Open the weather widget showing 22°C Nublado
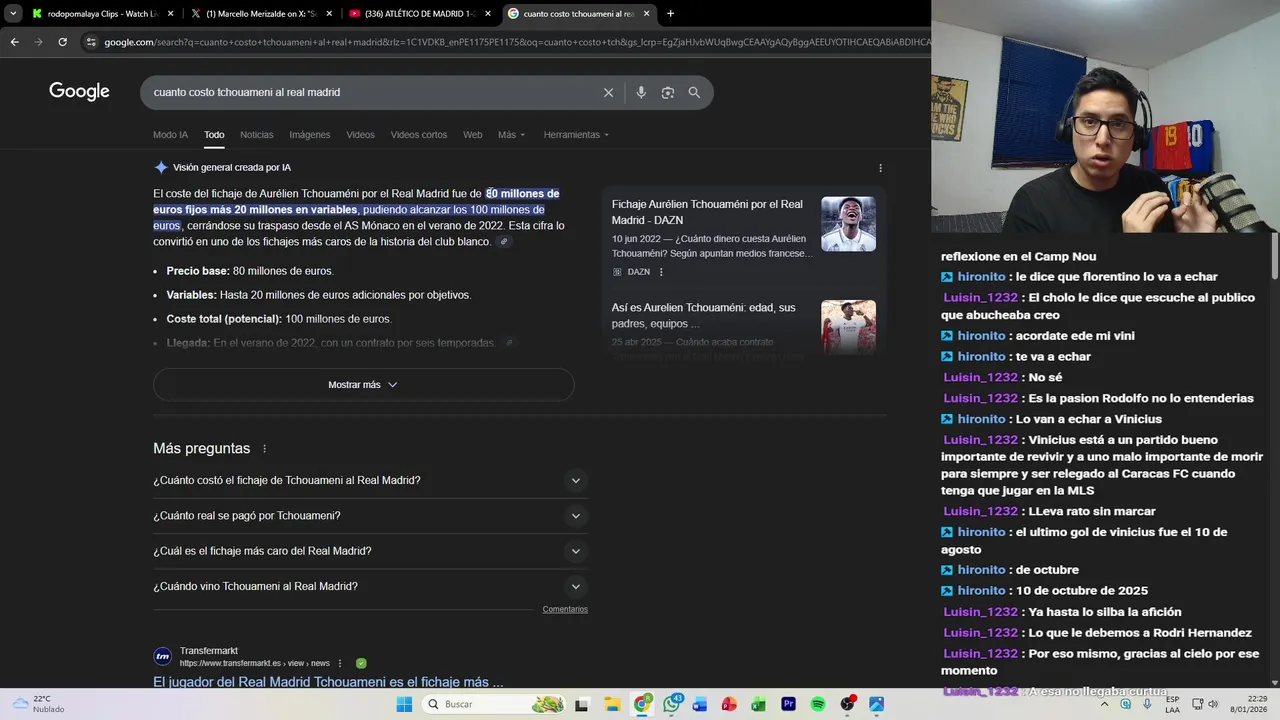The width and height of the screenshot is (1280, 720). click(x=40, y=704)
